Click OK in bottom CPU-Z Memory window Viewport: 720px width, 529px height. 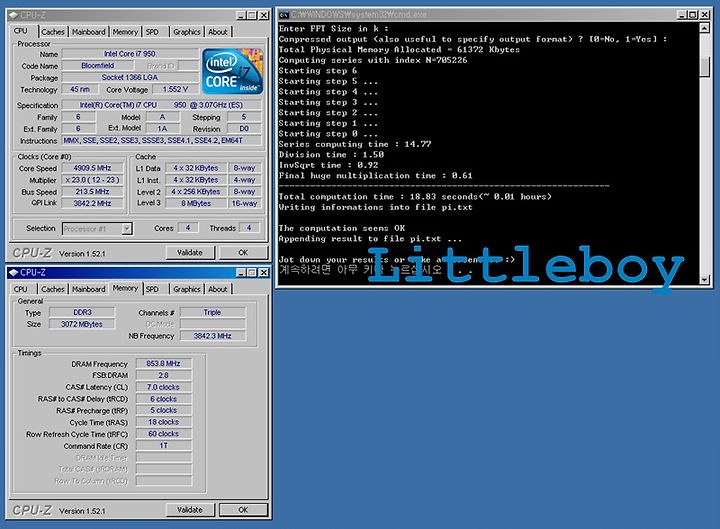[x=243, y=509]
